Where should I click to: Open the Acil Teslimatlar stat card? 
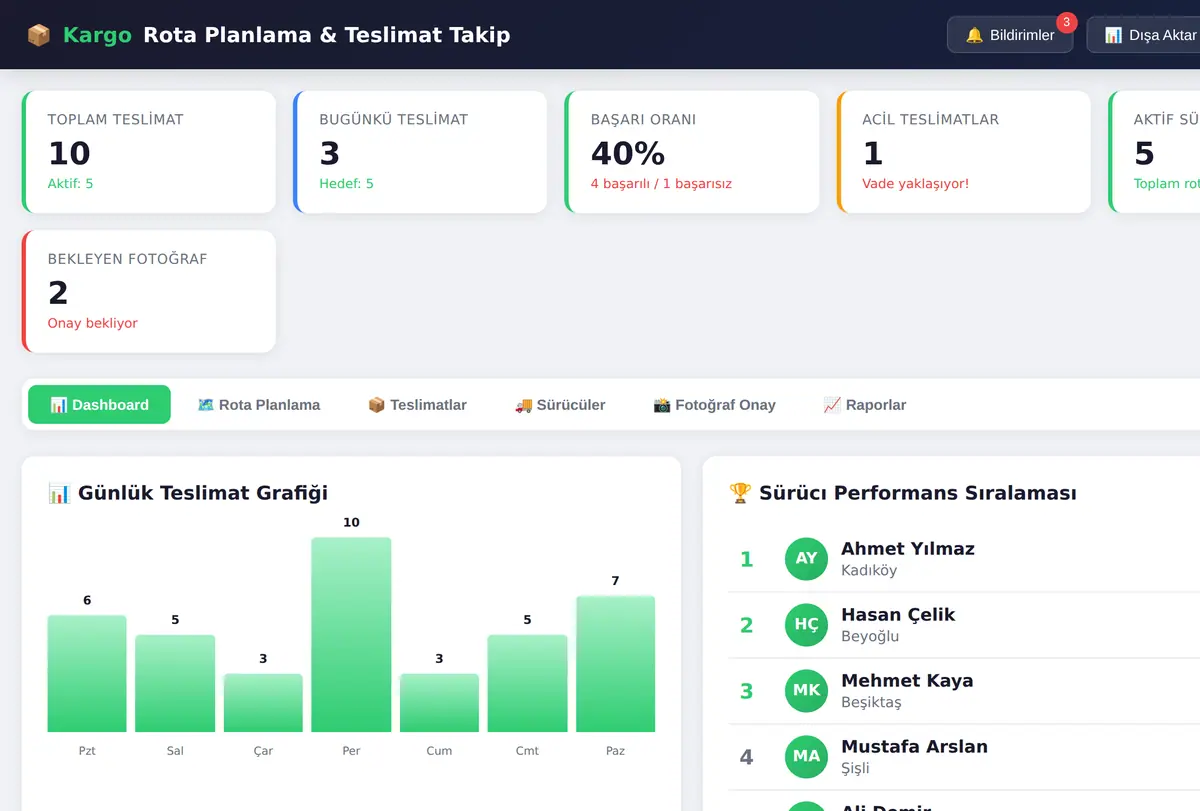[964, 152]
